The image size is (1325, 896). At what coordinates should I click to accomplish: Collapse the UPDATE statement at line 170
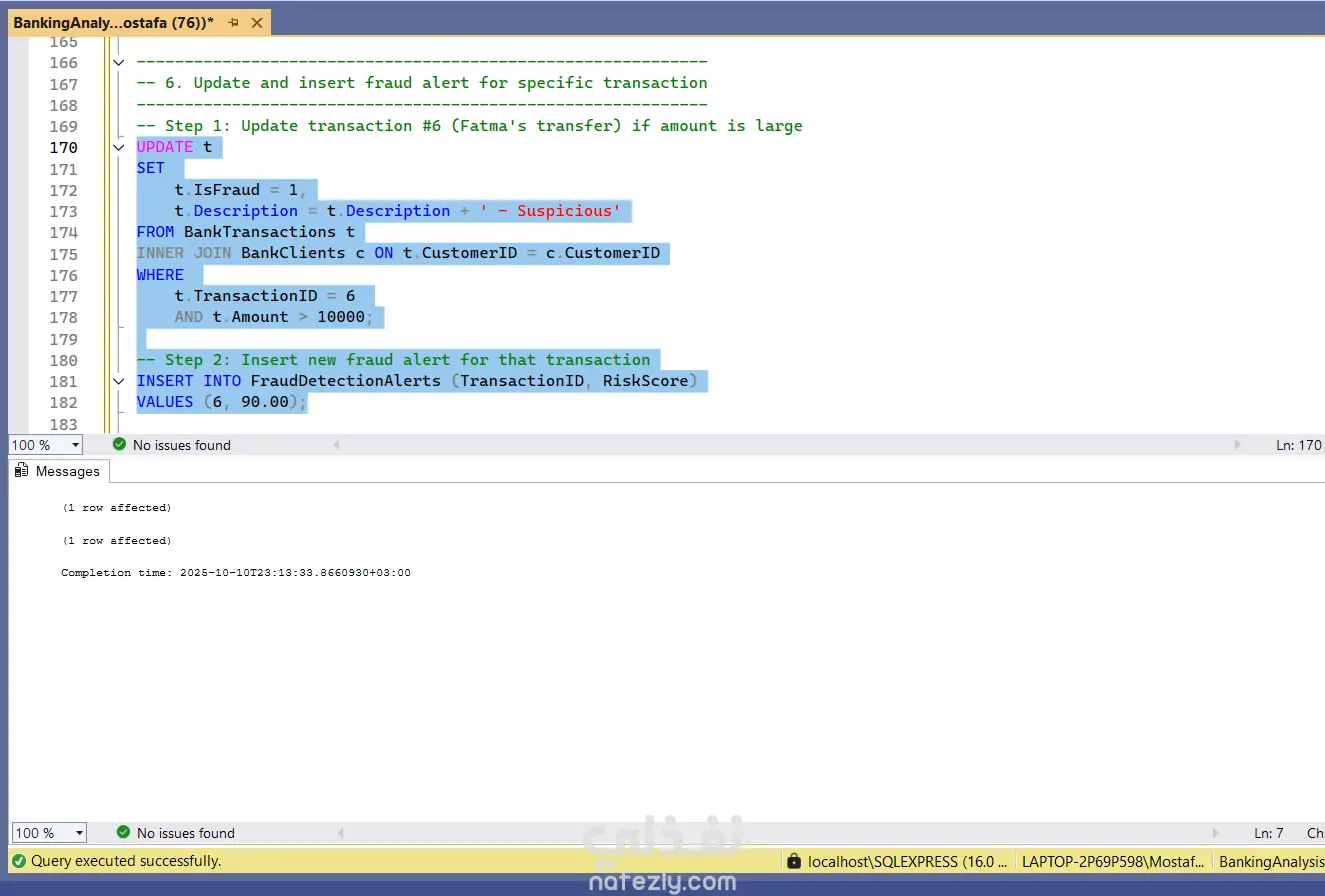(118, 147)
